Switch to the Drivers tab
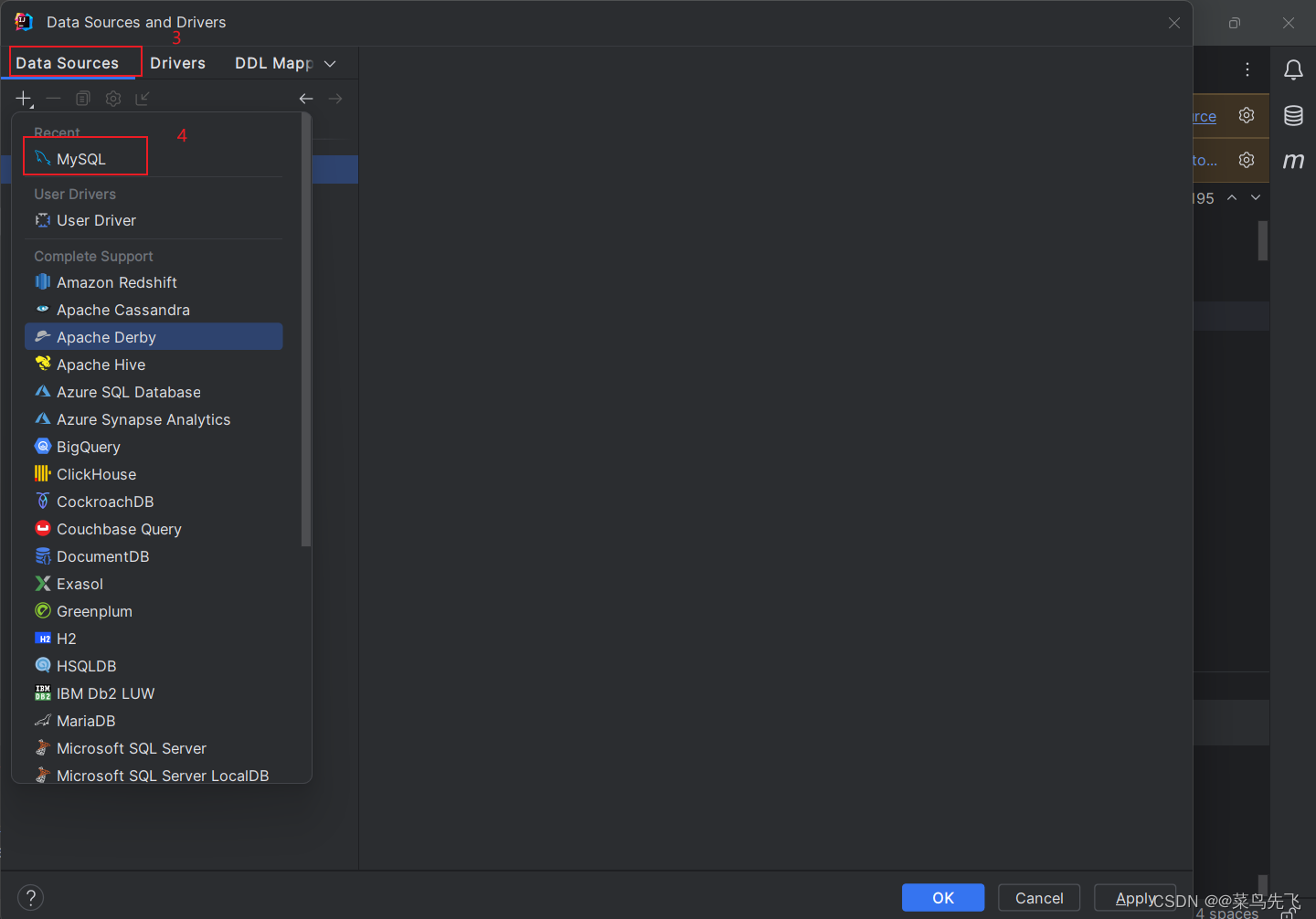The image size is (1316, 919). 177,63
